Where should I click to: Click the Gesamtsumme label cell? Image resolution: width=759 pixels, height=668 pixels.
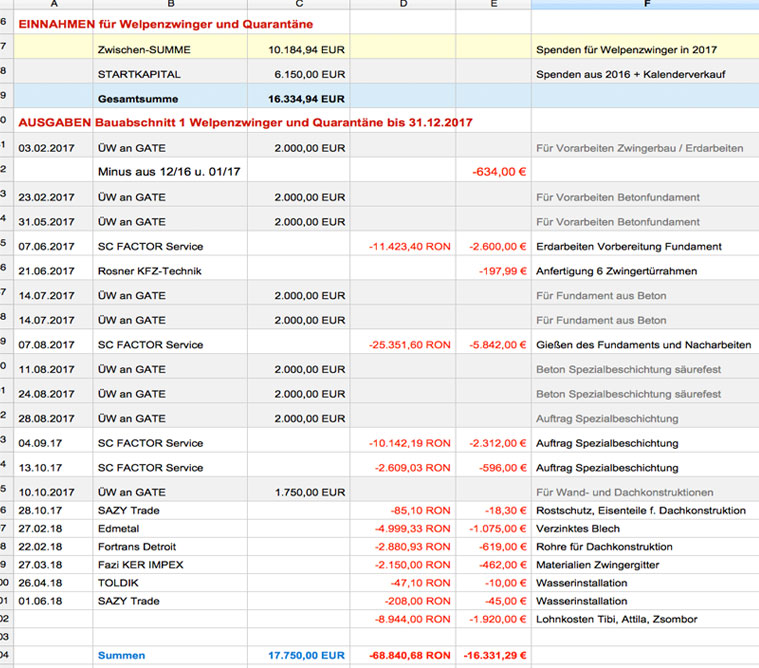click(x=170, y=96)
